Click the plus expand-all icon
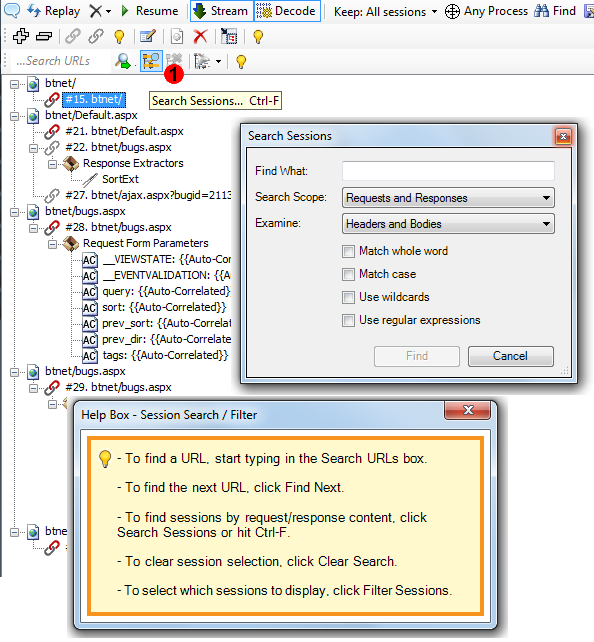Screen dimensions: 594x642 pyautogui.click(x=20, y=36)
